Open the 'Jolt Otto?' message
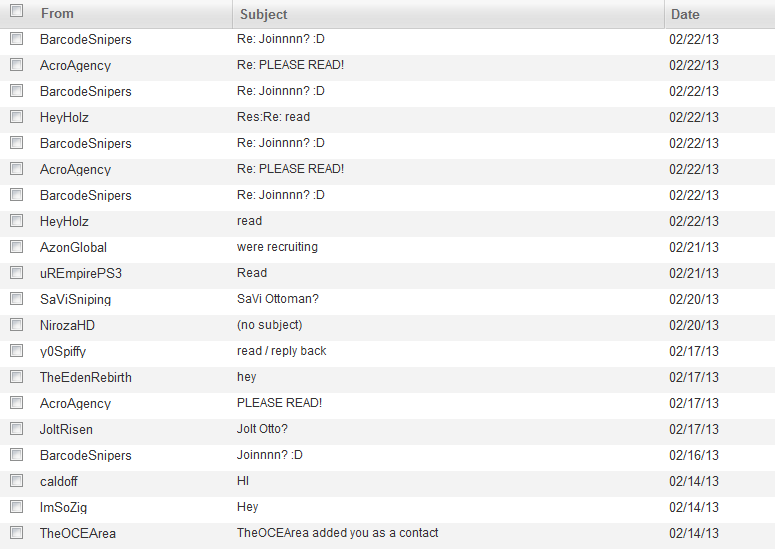 point(262,429)
